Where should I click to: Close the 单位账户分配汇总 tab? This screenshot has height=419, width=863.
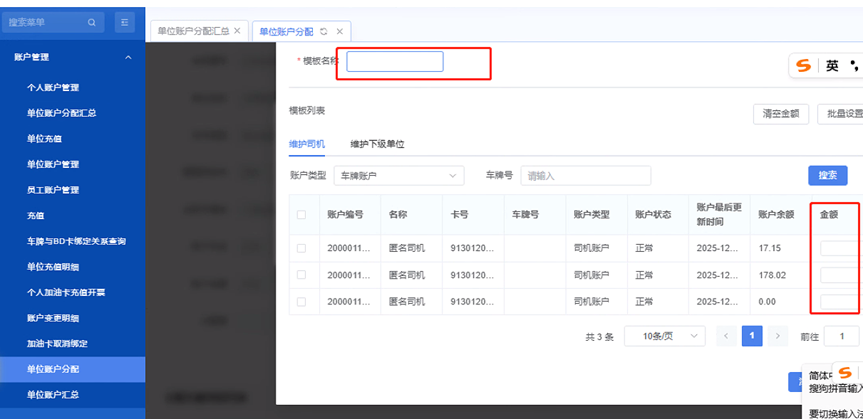[x=237, y=31]
